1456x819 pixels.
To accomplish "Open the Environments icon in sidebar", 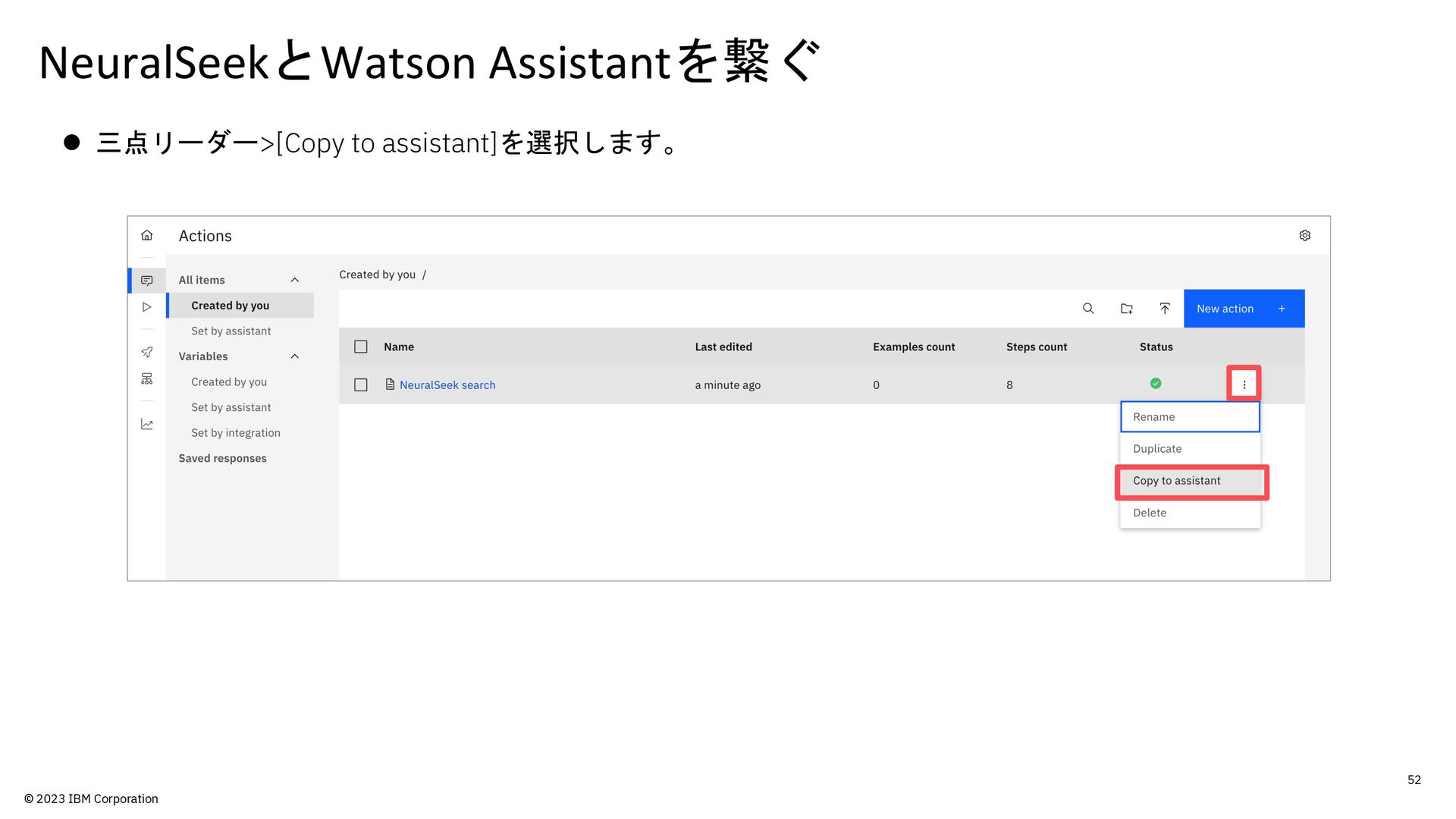I will click(147, 378).
